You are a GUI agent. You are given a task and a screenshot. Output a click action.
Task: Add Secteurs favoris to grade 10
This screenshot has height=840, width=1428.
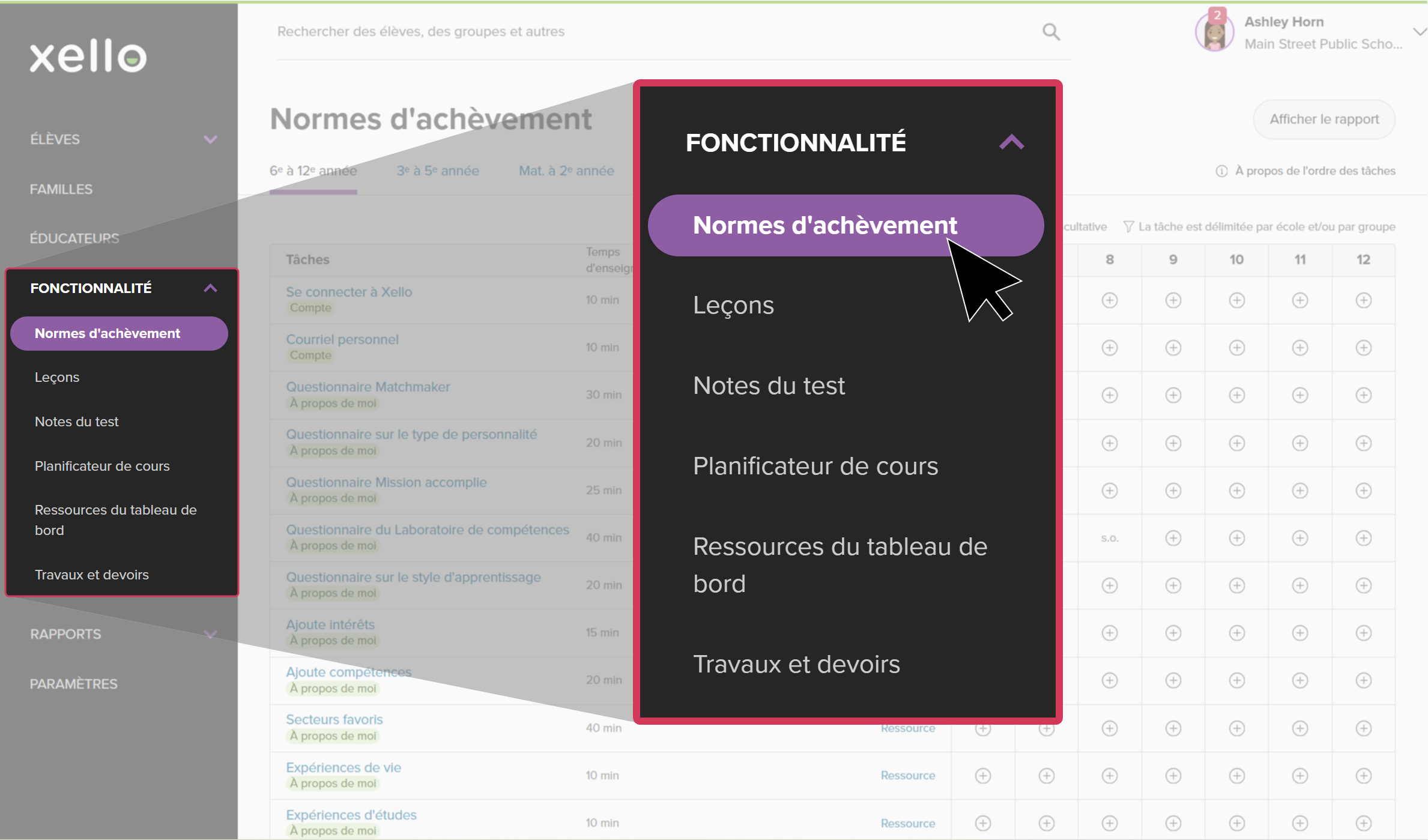point(1237,728)
